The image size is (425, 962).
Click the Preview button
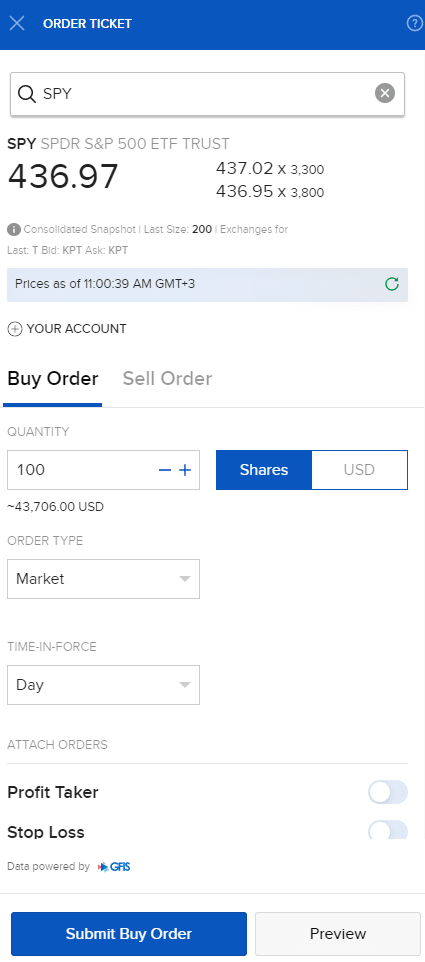pyautogui.click(x=338, y=934)
